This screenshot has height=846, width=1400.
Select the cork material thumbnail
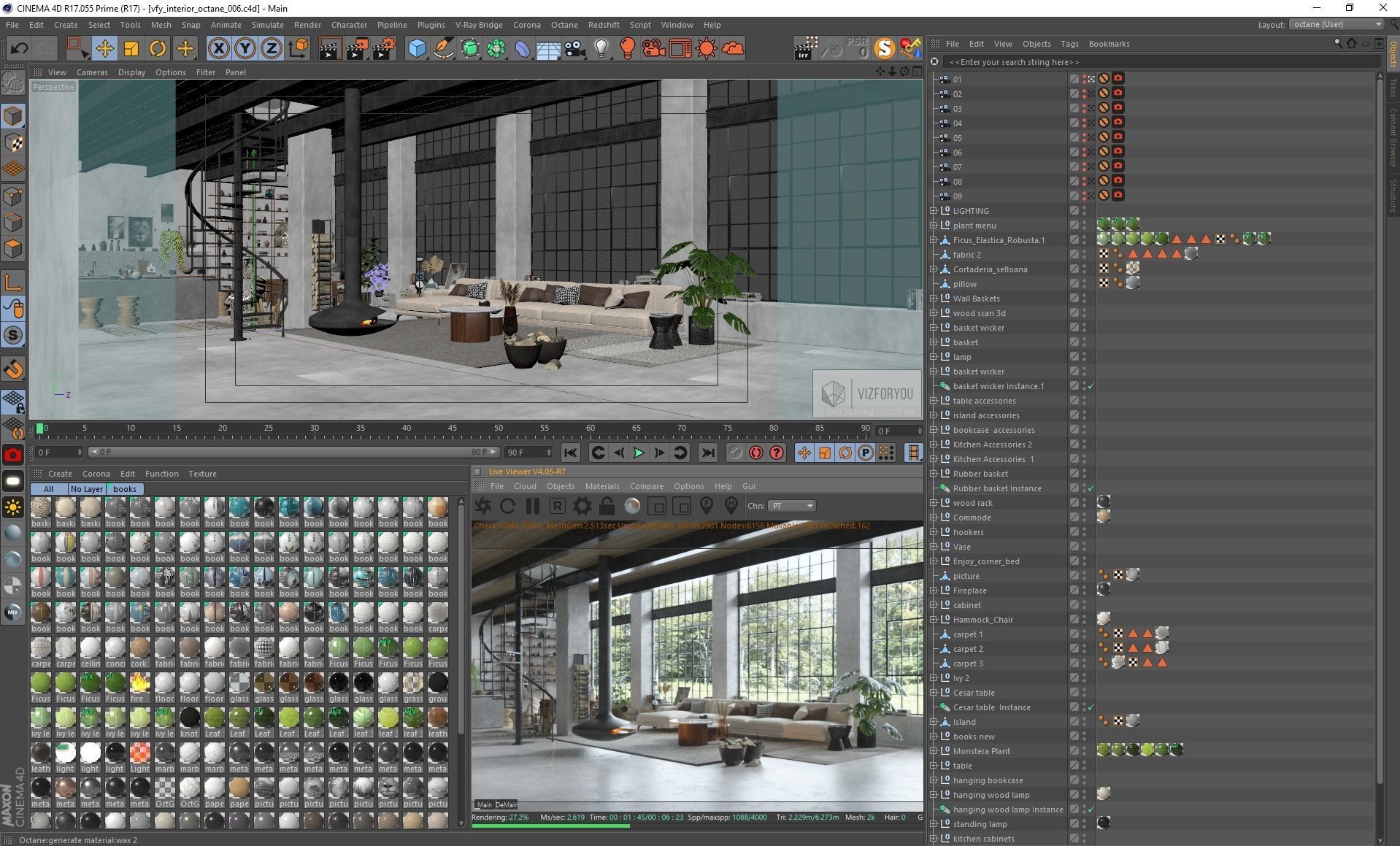(139, 653)
